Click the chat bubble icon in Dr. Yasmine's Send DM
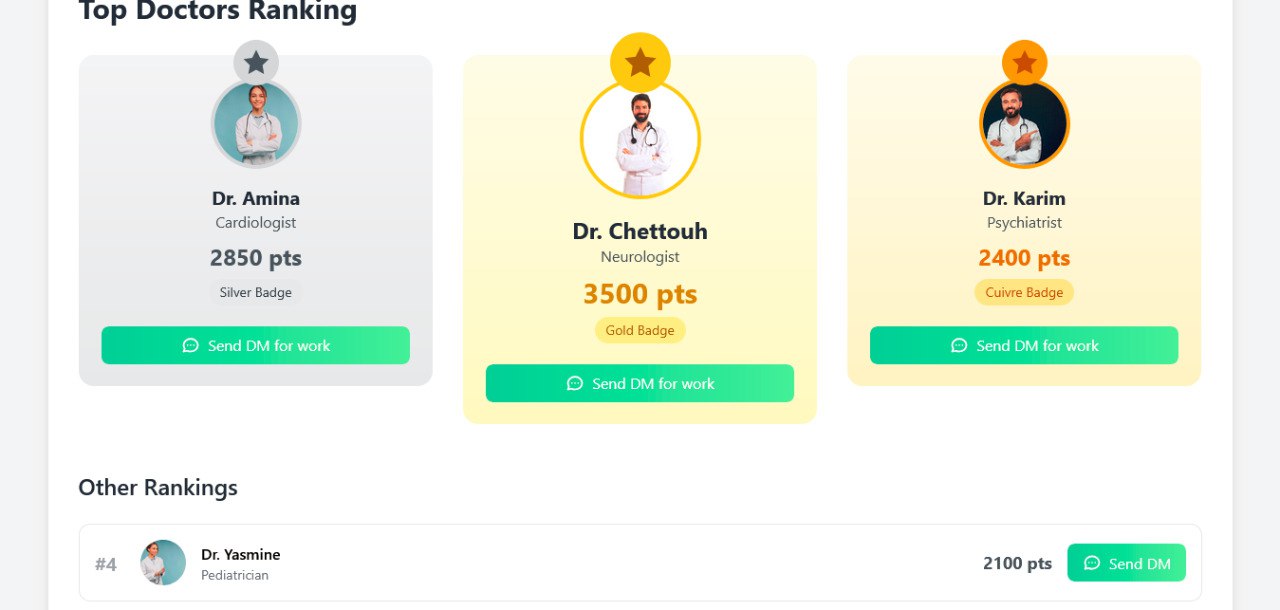This screenshot has height=610, width=1280. click(1093, 562)
